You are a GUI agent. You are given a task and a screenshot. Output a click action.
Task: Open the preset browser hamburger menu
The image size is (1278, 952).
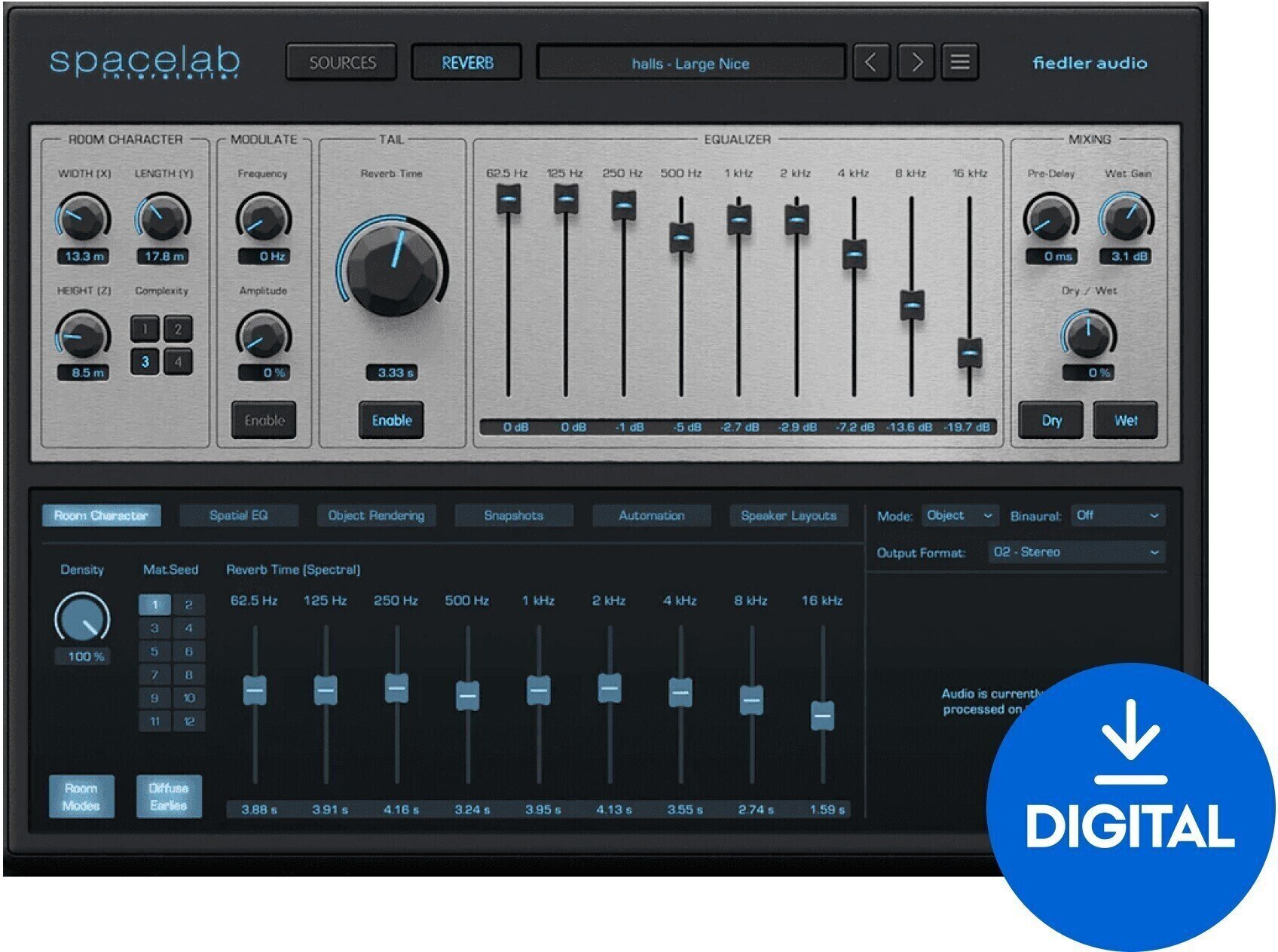pos(958,63)
